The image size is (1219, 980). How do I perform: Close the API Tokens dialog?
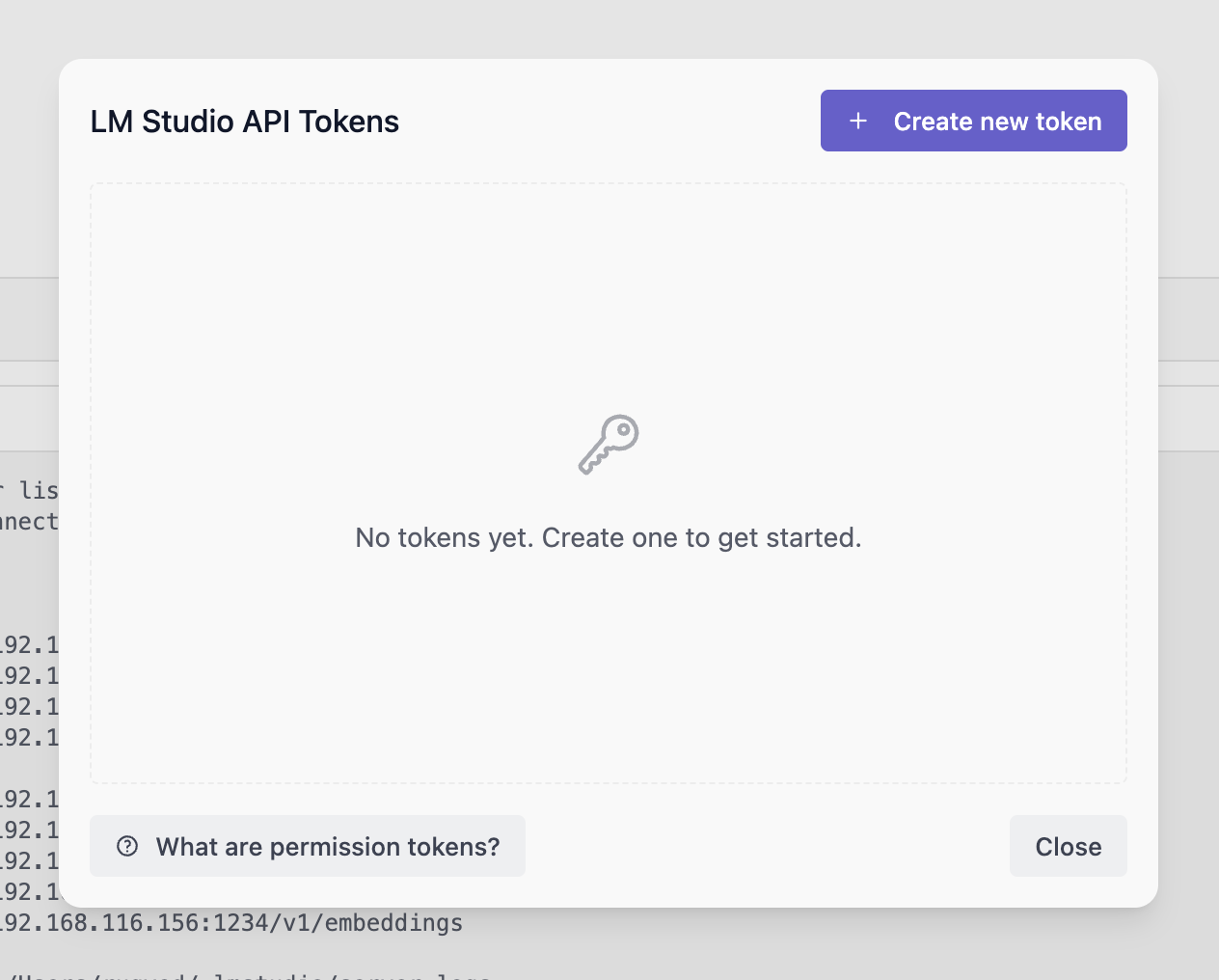1068,846
